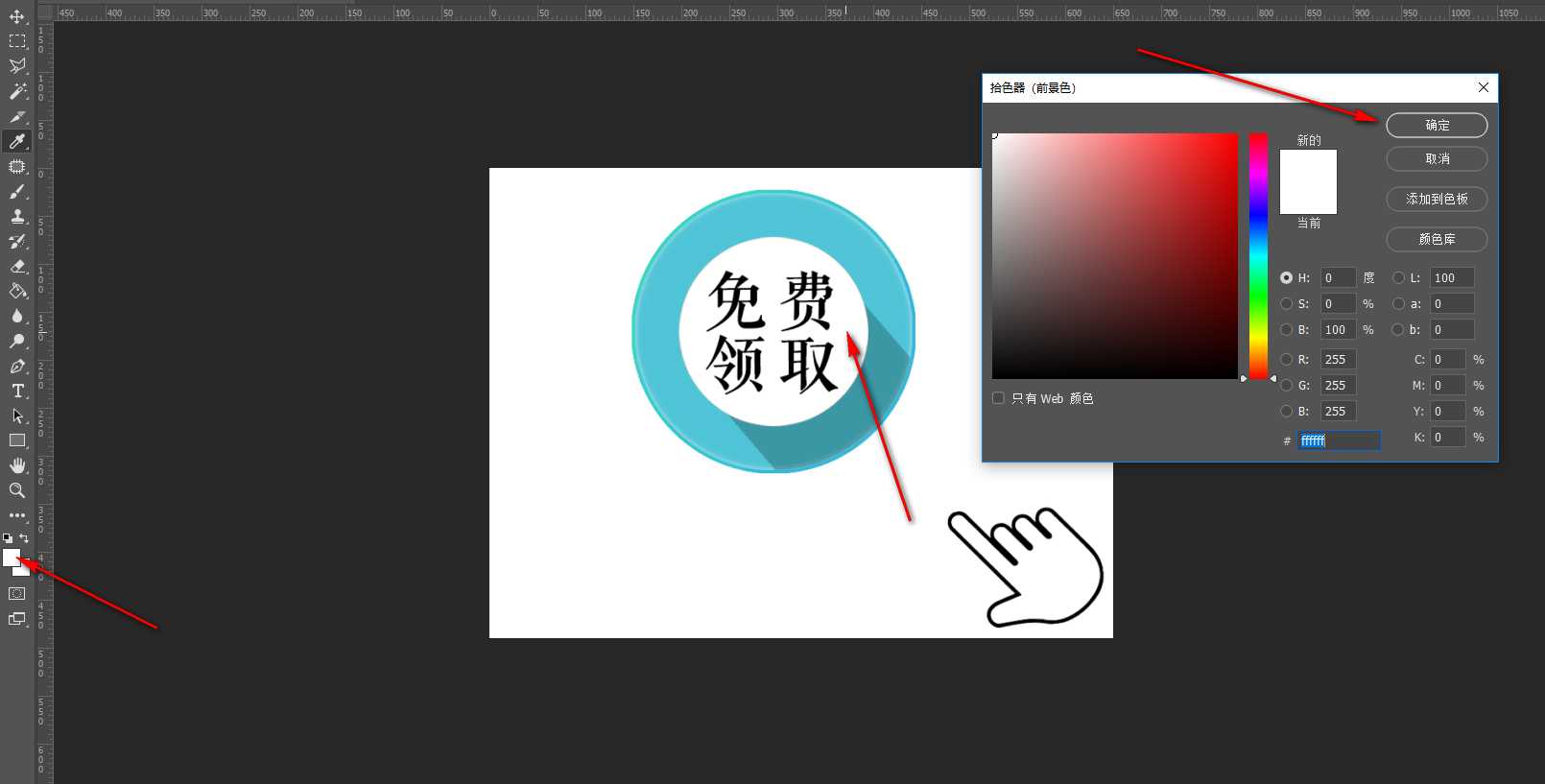Click the L value input field
The height and width of the screenshot is (784, 1545).
click(x=1452, y=277)
